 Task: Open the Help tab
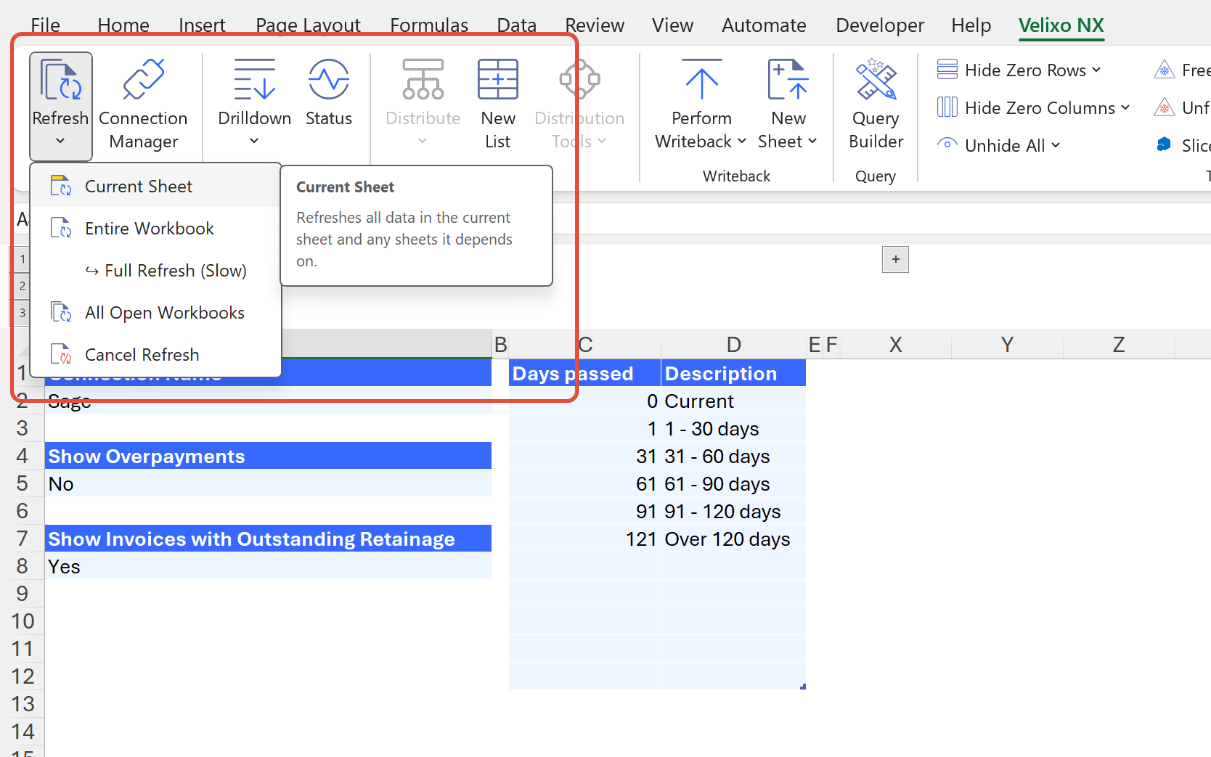click(x=971, y=25)
